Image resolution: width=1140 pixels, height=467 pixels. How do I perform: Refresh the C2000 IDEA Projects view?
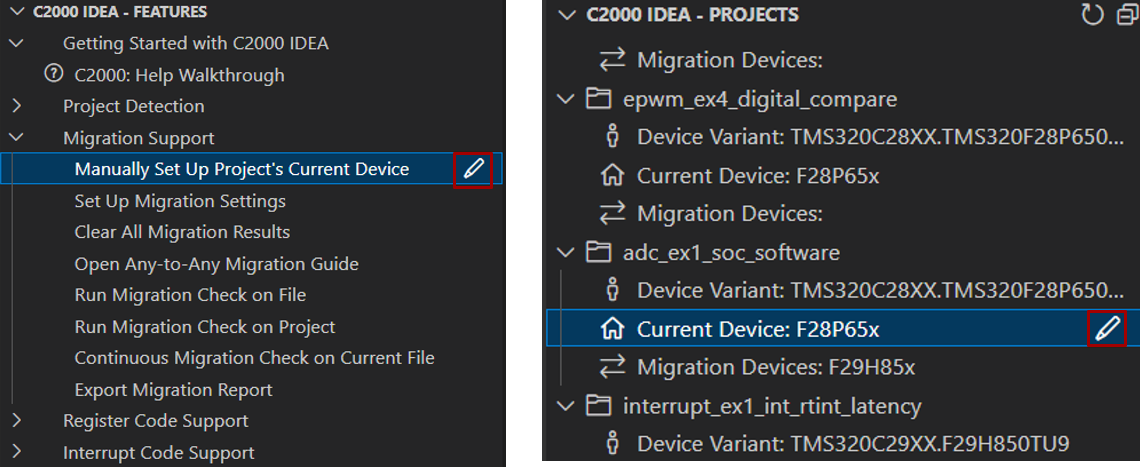pos(1092,15)
